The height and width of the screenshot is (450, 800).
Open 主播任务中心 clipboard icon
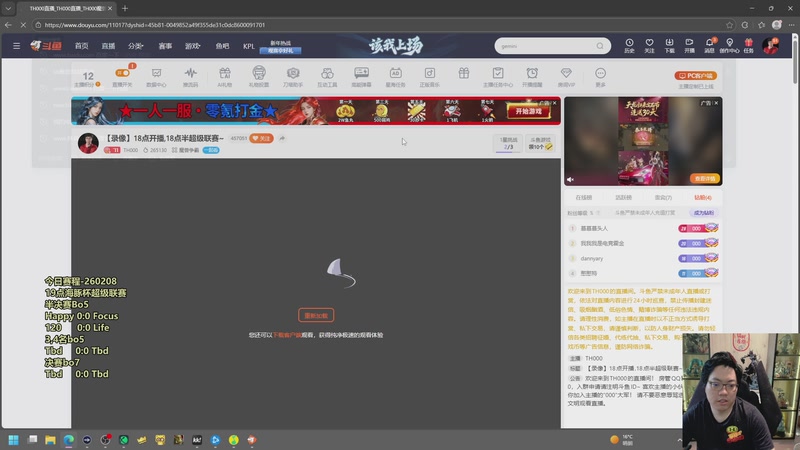click(498, 77)
